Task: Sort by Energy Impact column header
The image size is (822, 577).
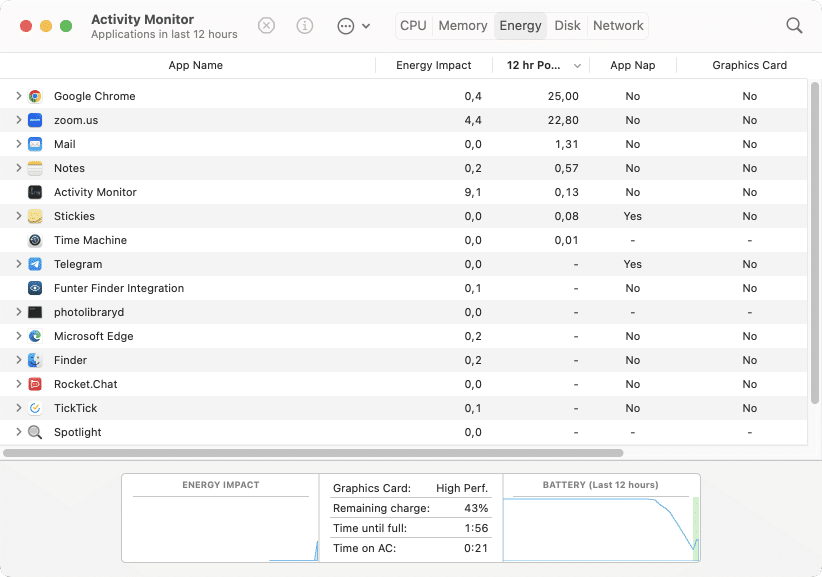Action: coord(434,66)
